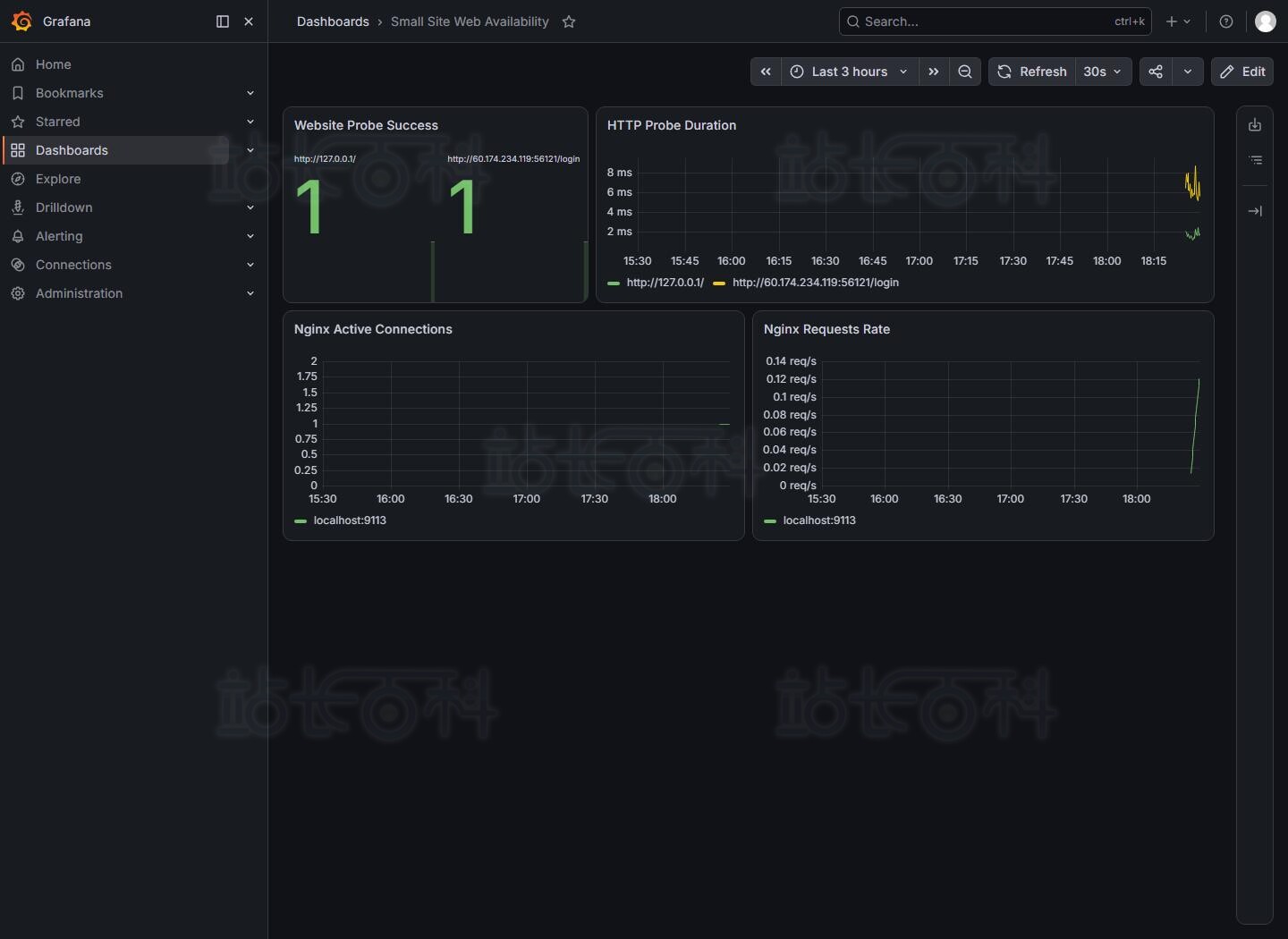Viewport: 1288px width, 939px height.
Task: Toggle localhost:9113 in Requests Rate legend
Action: pos(819,520)
